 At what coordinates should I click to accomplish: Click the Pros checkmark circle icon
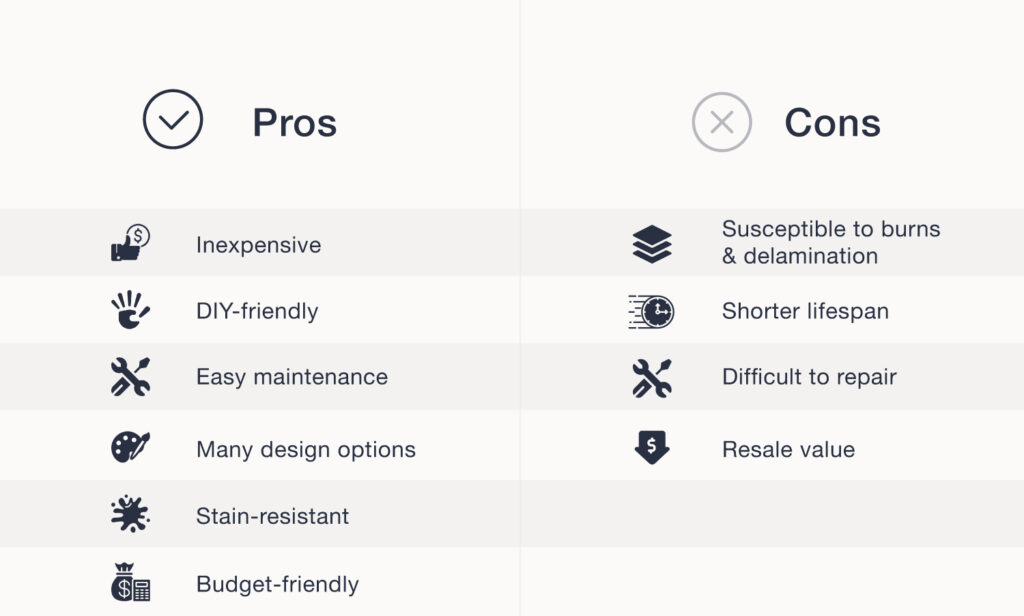pos(173,120)
